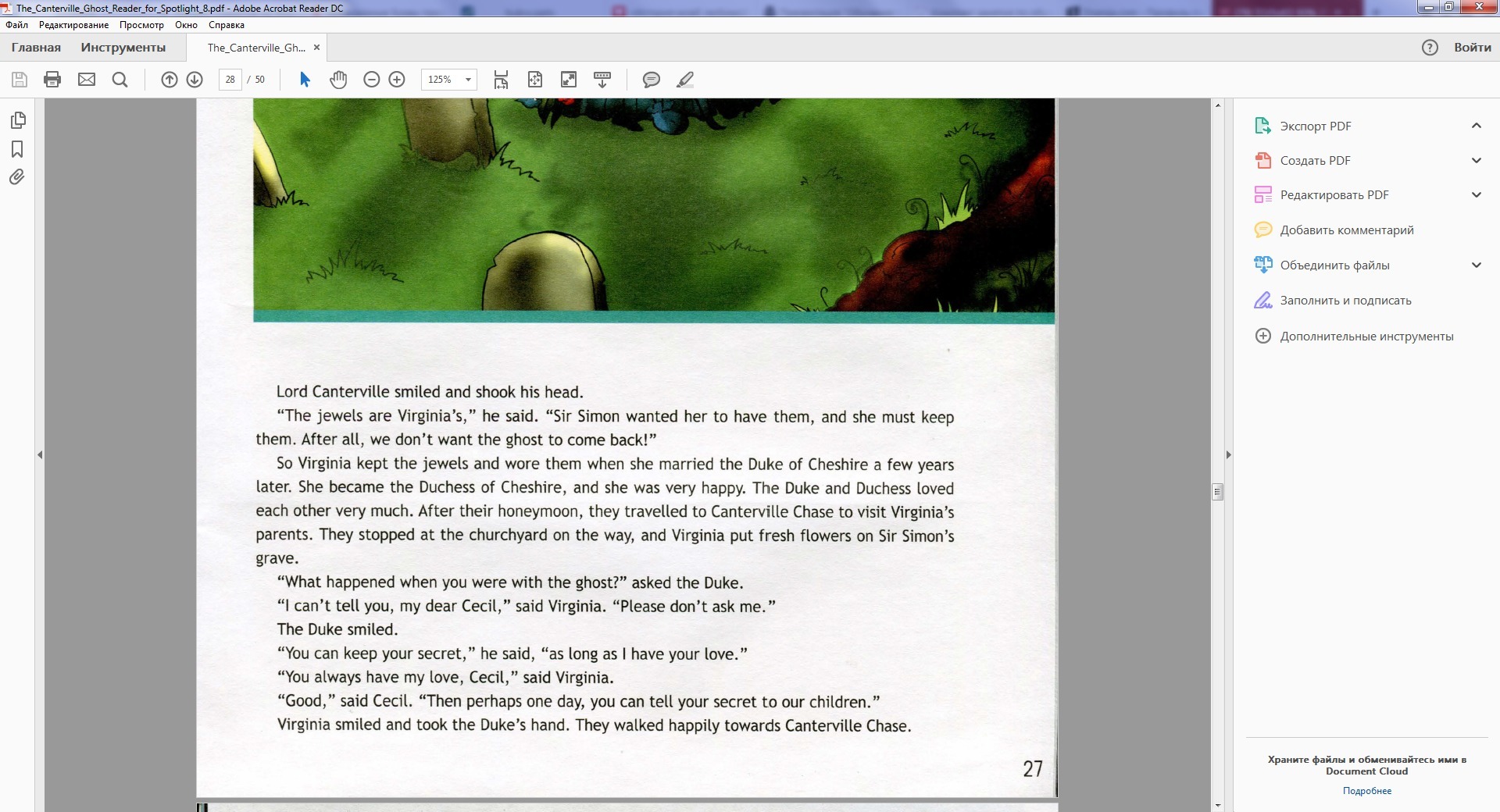Click the scrollbar down arrow
Image resolution: width=1500 pixels, height=812 pixels.
pos(1217,805)
